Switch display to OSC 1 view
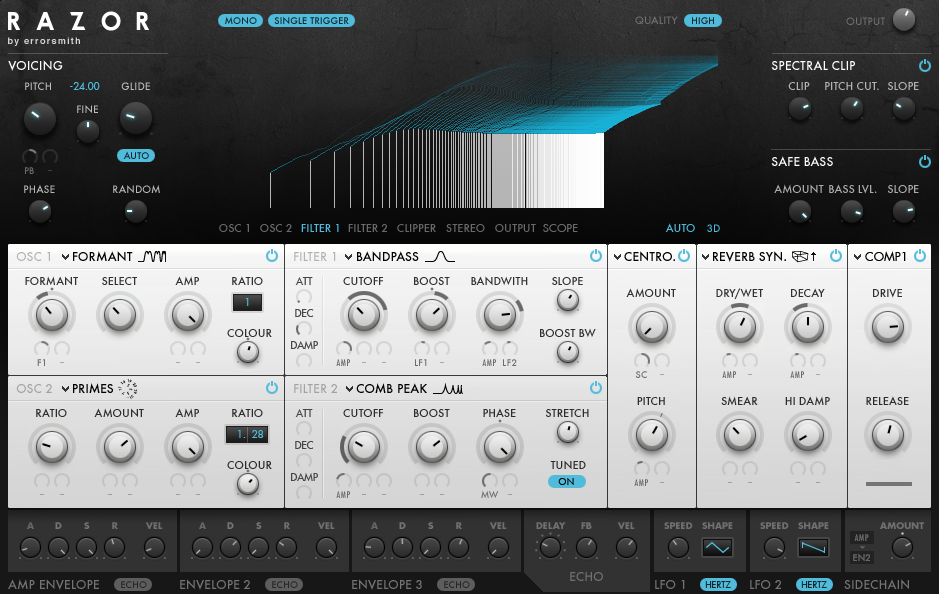Viewport: 939px width, 594px height. pos(234,228)
